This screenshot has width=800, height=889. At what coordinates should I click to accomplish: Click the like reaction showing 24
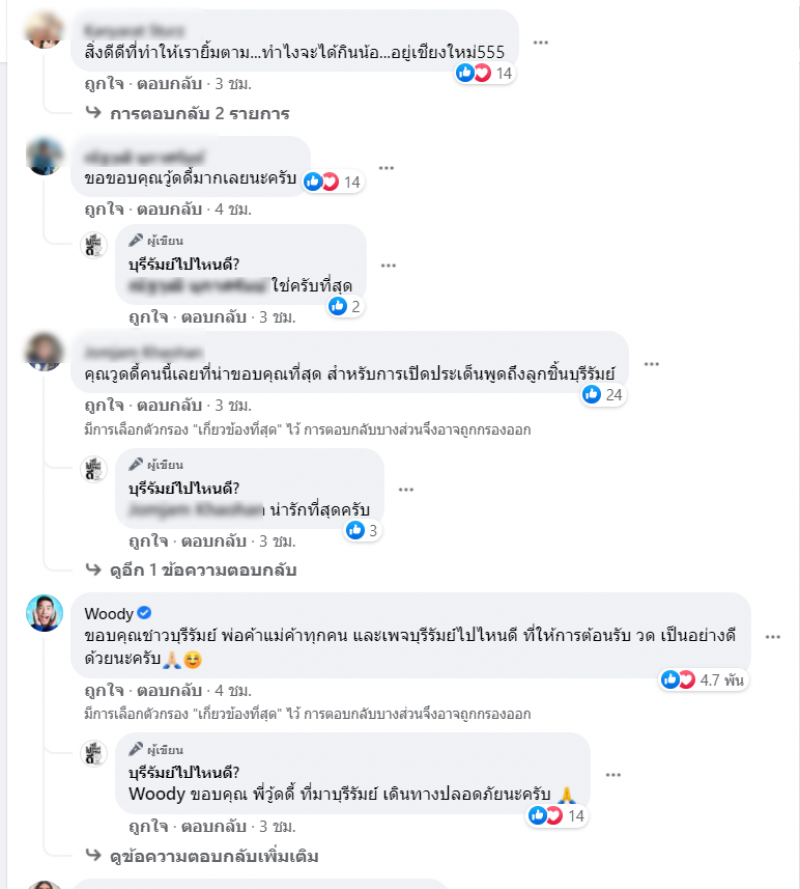[603, 395]
